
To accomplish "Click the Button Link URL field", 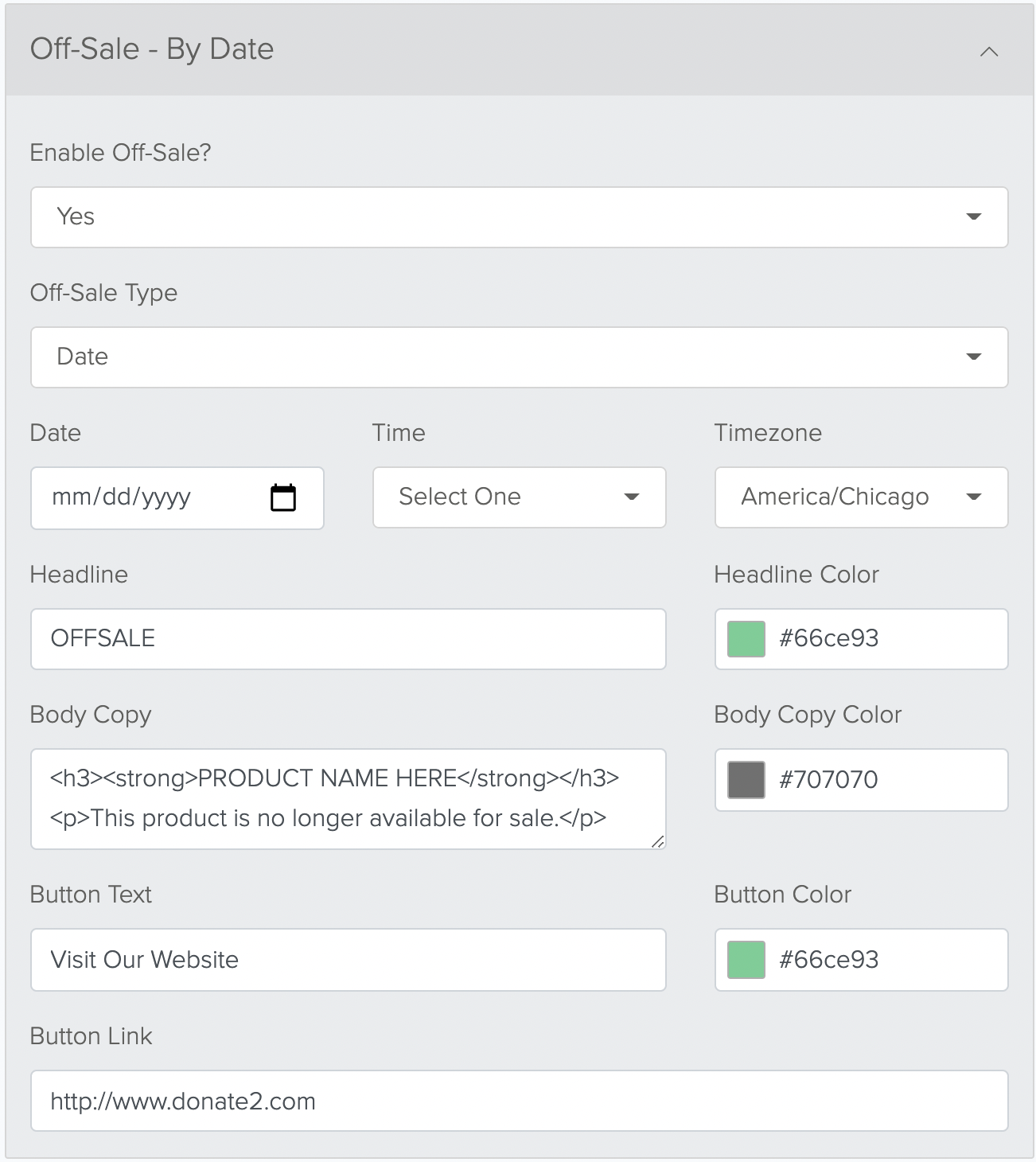I will (519, 1101).
